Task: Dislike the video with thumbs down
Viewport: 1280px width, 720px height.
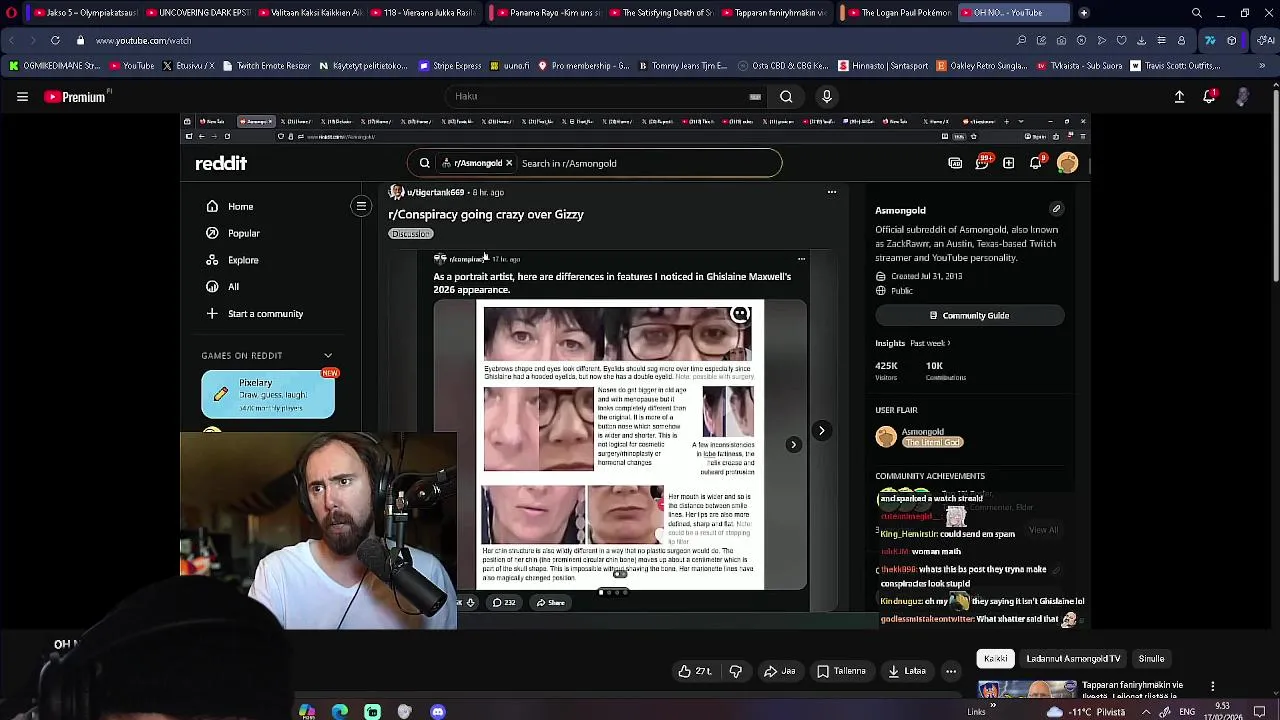Action: coord(736,671)
